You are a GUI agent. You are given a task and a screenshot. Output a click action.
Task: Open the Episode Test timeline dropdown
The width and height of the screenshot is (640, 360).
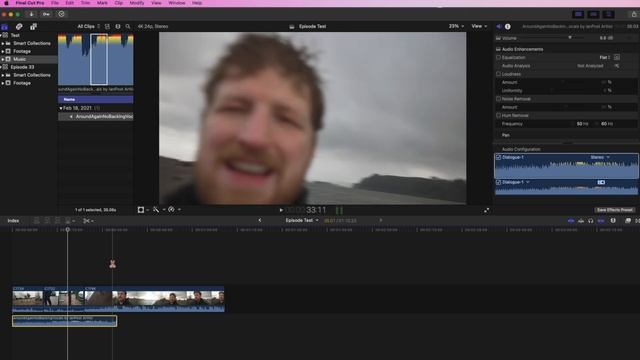[x=302, y=220]
